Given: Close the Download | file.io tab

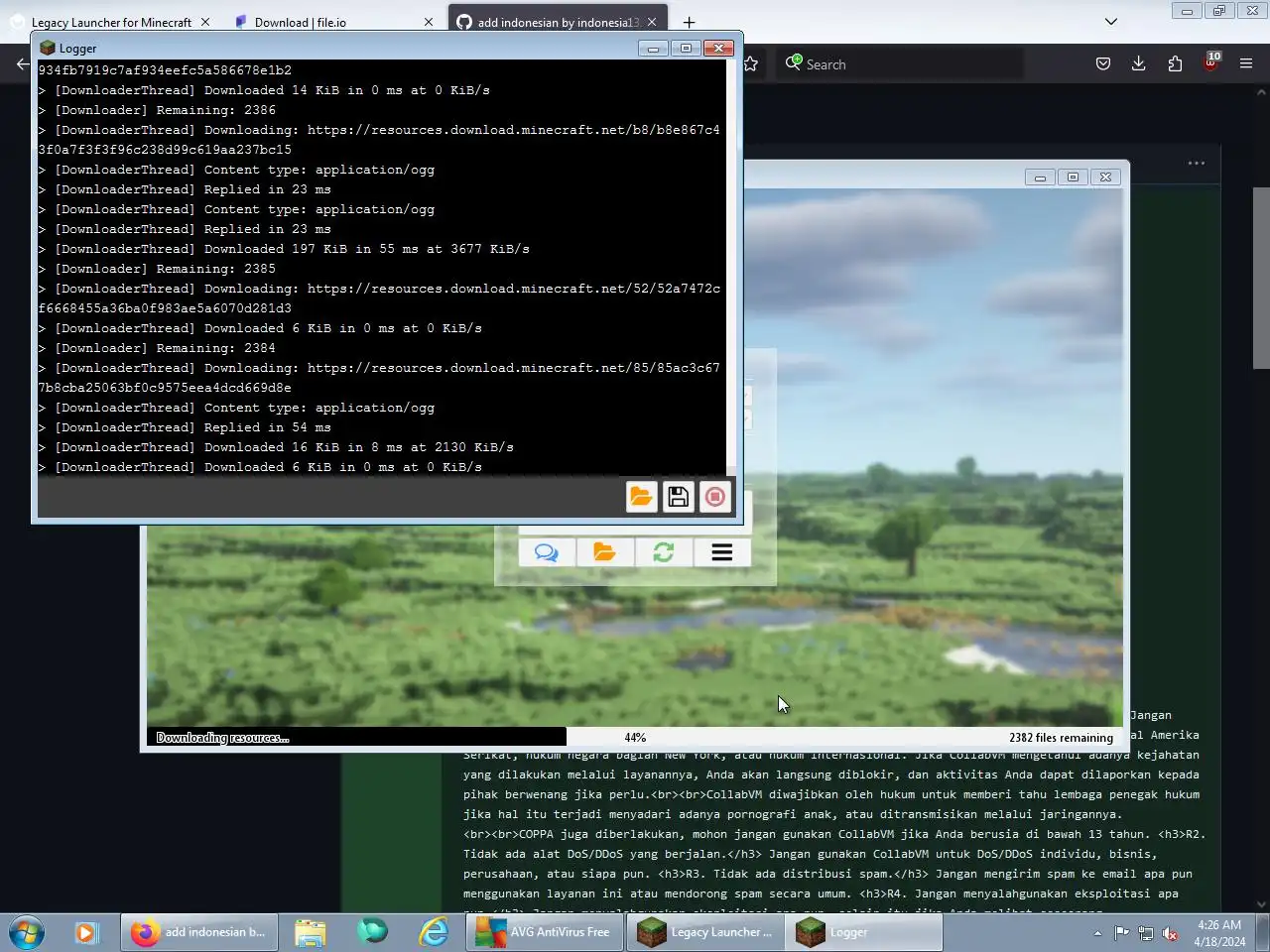Looking at the screenshot, I should point(429,22).
